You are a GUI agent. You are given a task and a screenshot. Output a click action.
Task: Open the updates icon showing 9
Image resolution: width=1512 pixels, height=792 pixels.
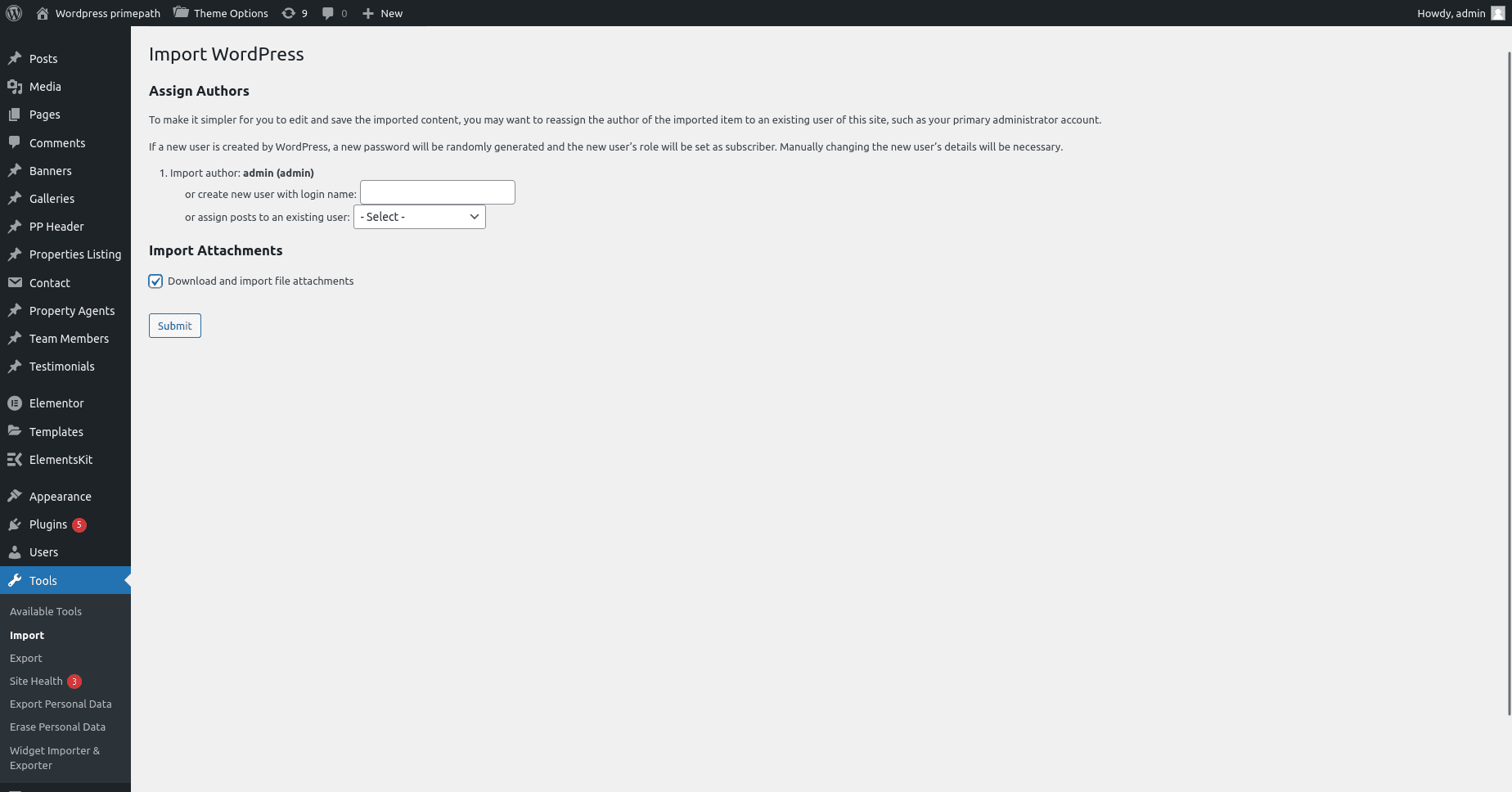(288, 13)
